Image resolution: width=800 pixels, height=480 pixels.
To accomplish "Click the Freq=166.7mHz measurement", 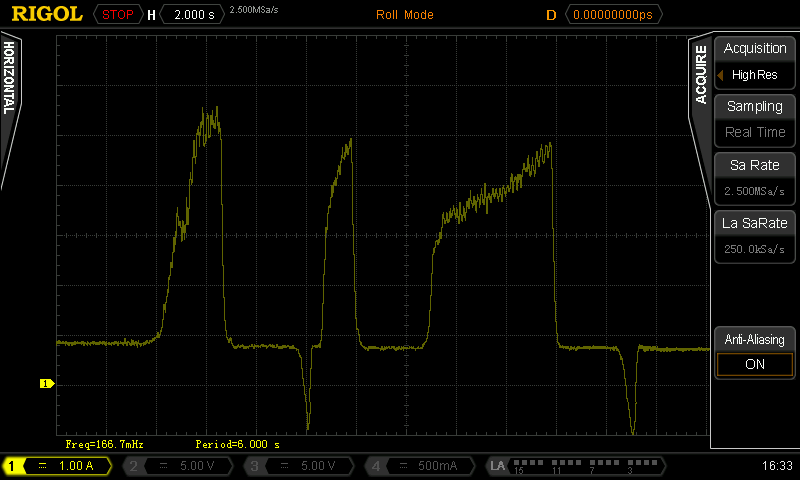I will [x=105, y=444].
